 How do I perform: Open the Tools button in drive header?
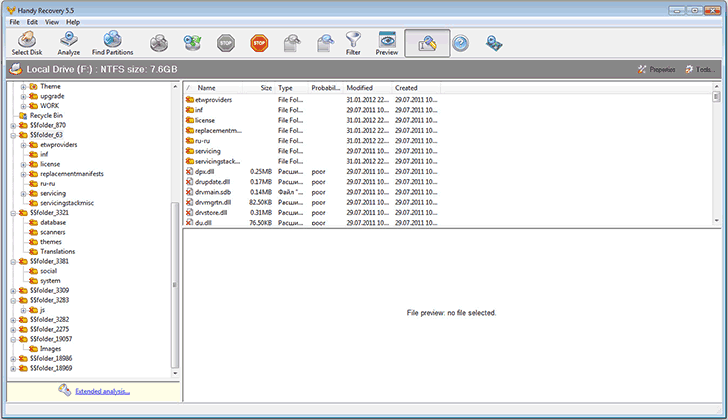click(x=700, y=69)
